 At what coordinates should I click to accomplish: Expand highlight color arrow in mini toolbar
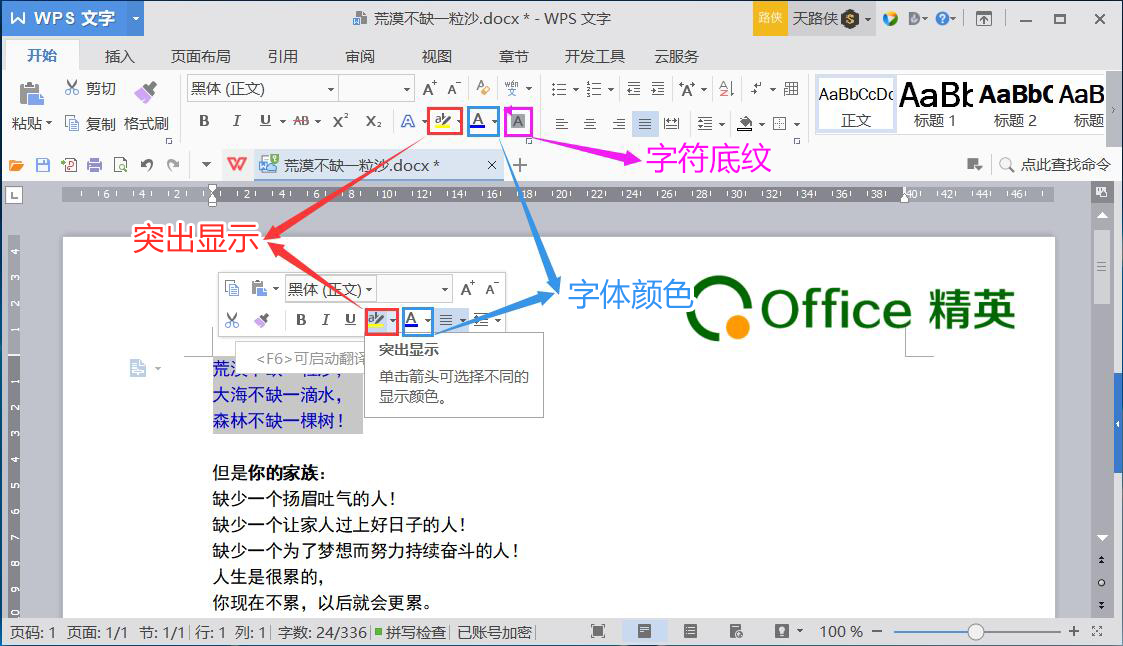tap(392, 320)
